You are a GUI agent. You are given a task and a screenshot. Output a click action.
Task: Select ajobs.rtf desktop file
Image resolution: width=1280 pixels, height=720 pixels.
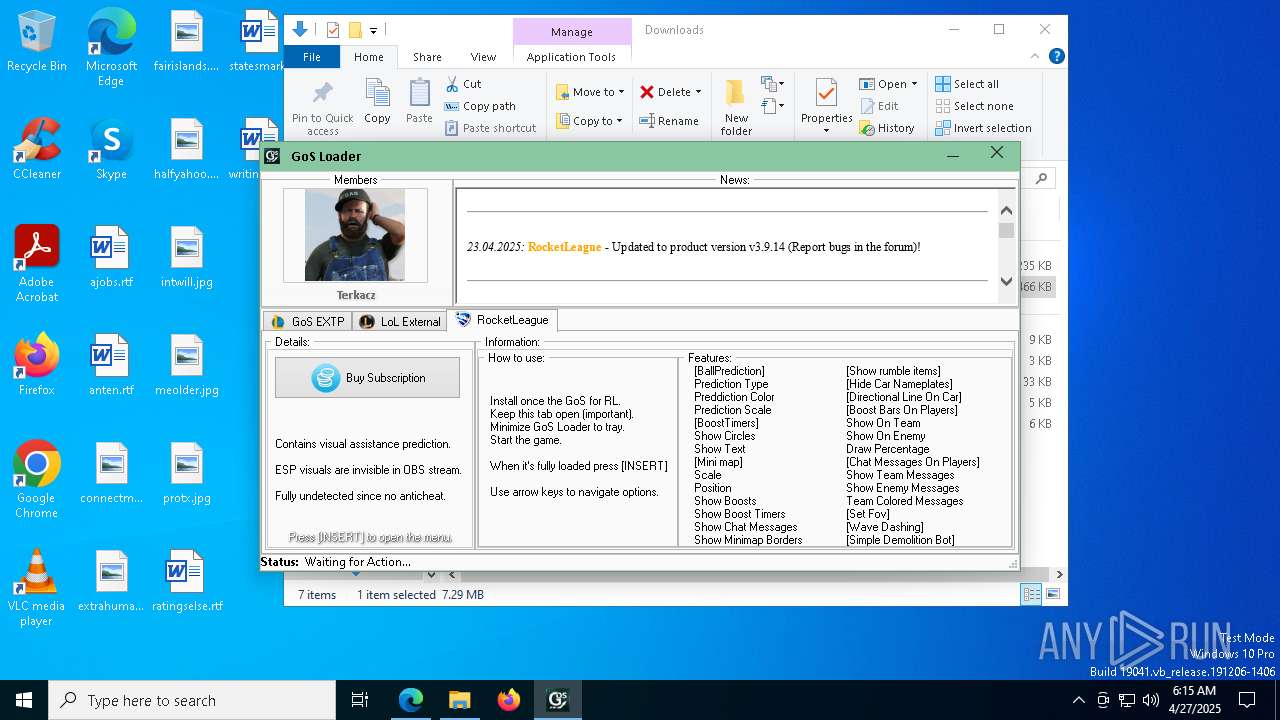pos(111,257)
